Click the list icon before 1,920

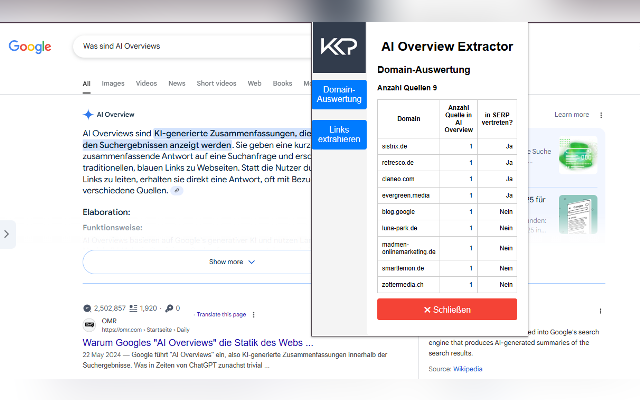tap(133, 309)
